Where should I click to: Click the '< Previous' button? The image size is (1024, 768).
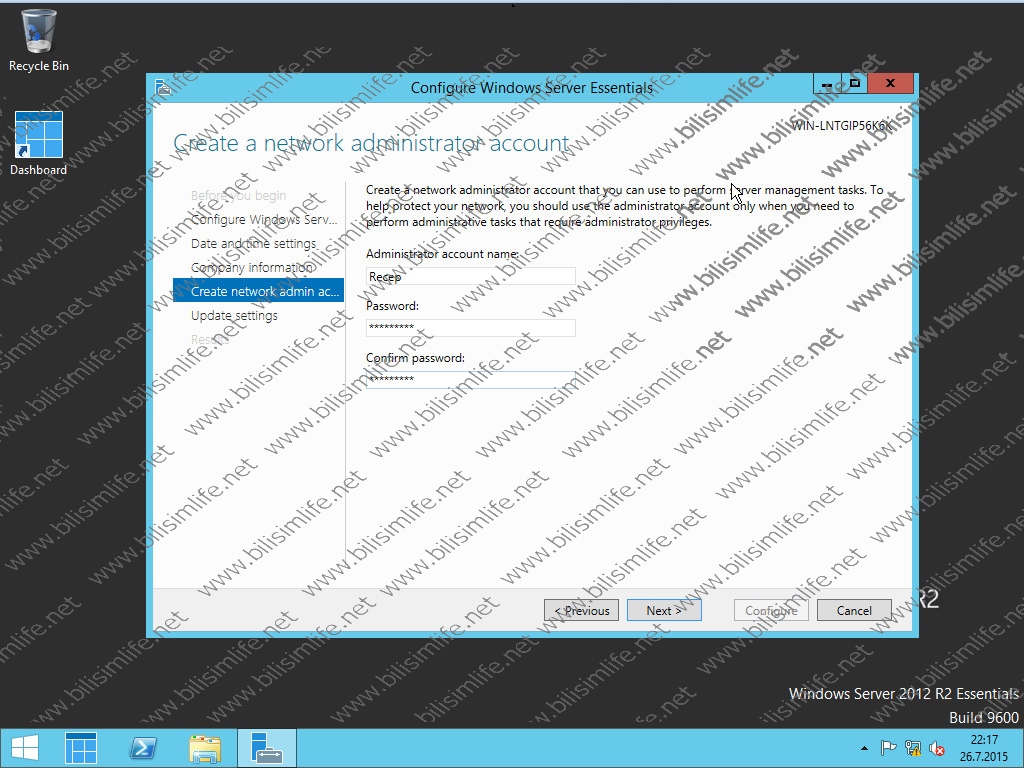(x=581, y=611)
